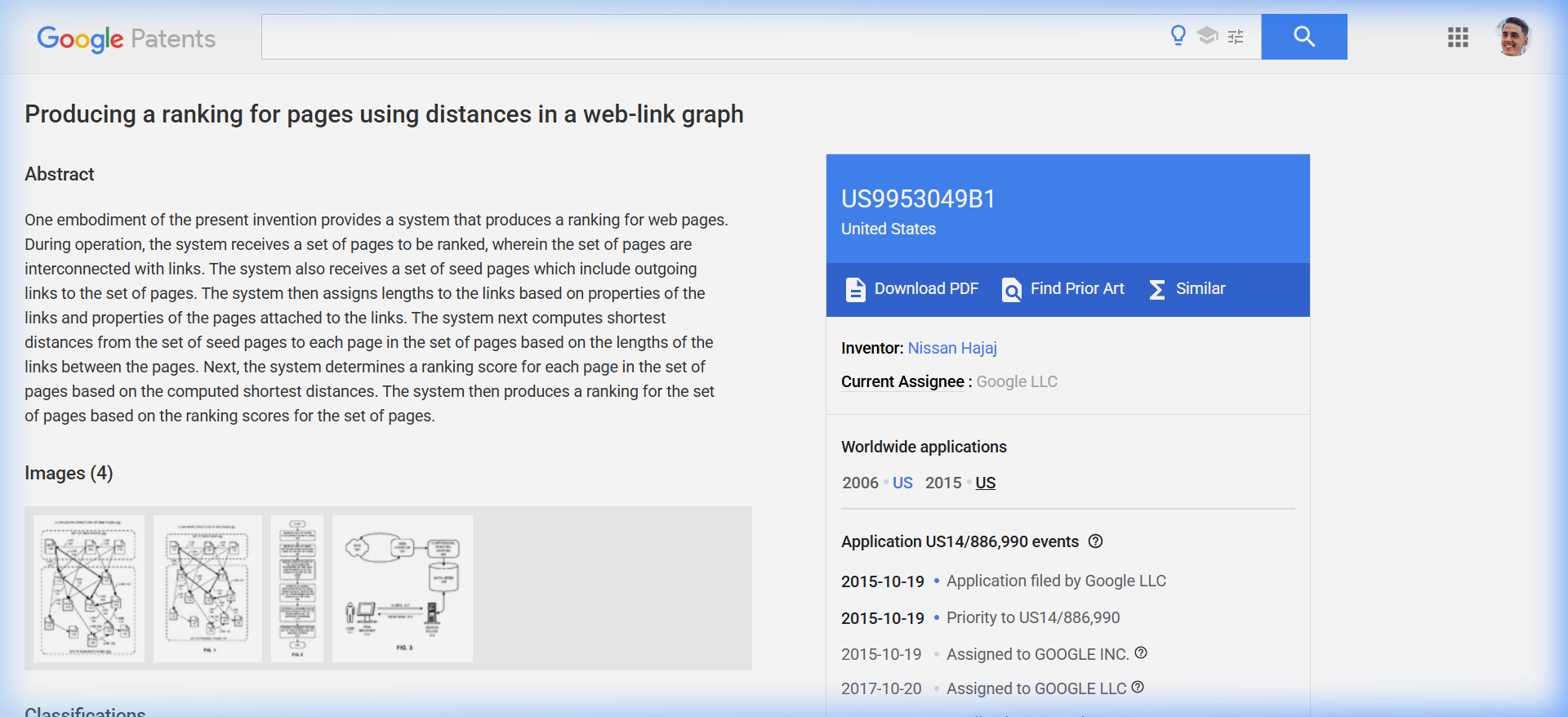This screenshot has width=1568, height=717.
Task: Click help icon after Assigned to GOOGLE INC.
Action: pyautogui.click(x=1141, y=652)
